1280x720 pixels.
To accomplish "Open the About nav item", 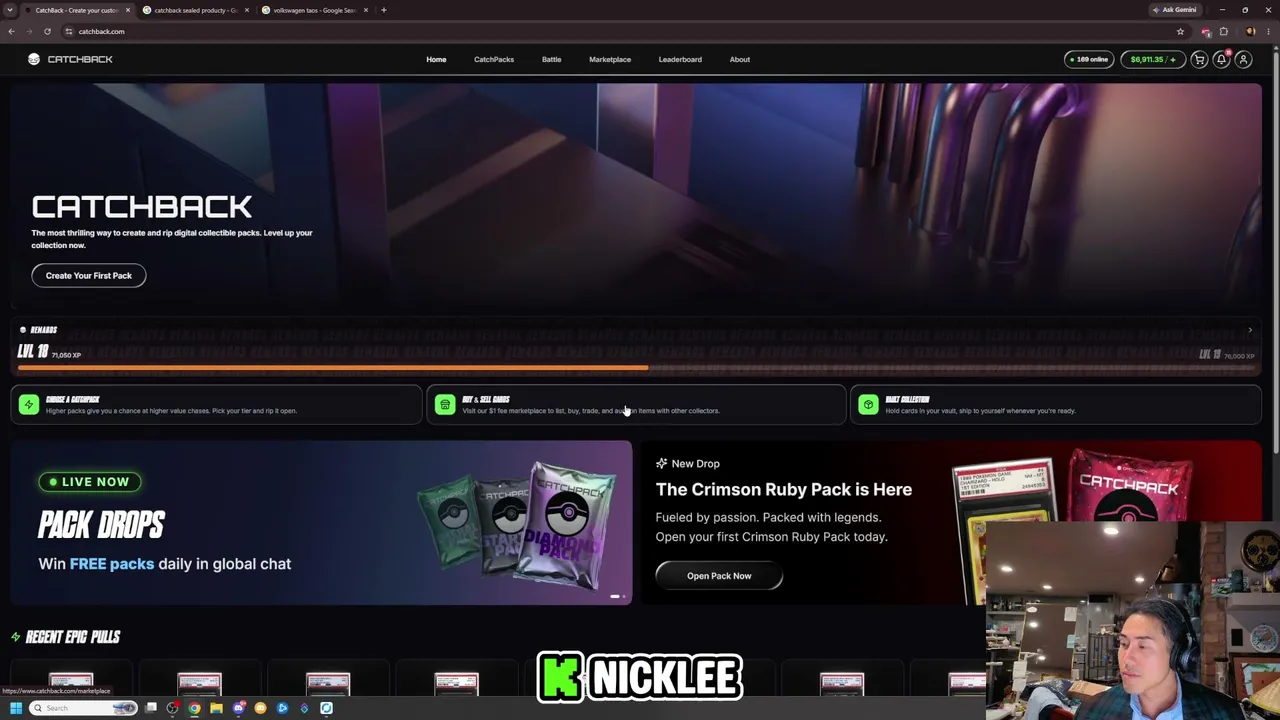I will click(x=740, y=59).
